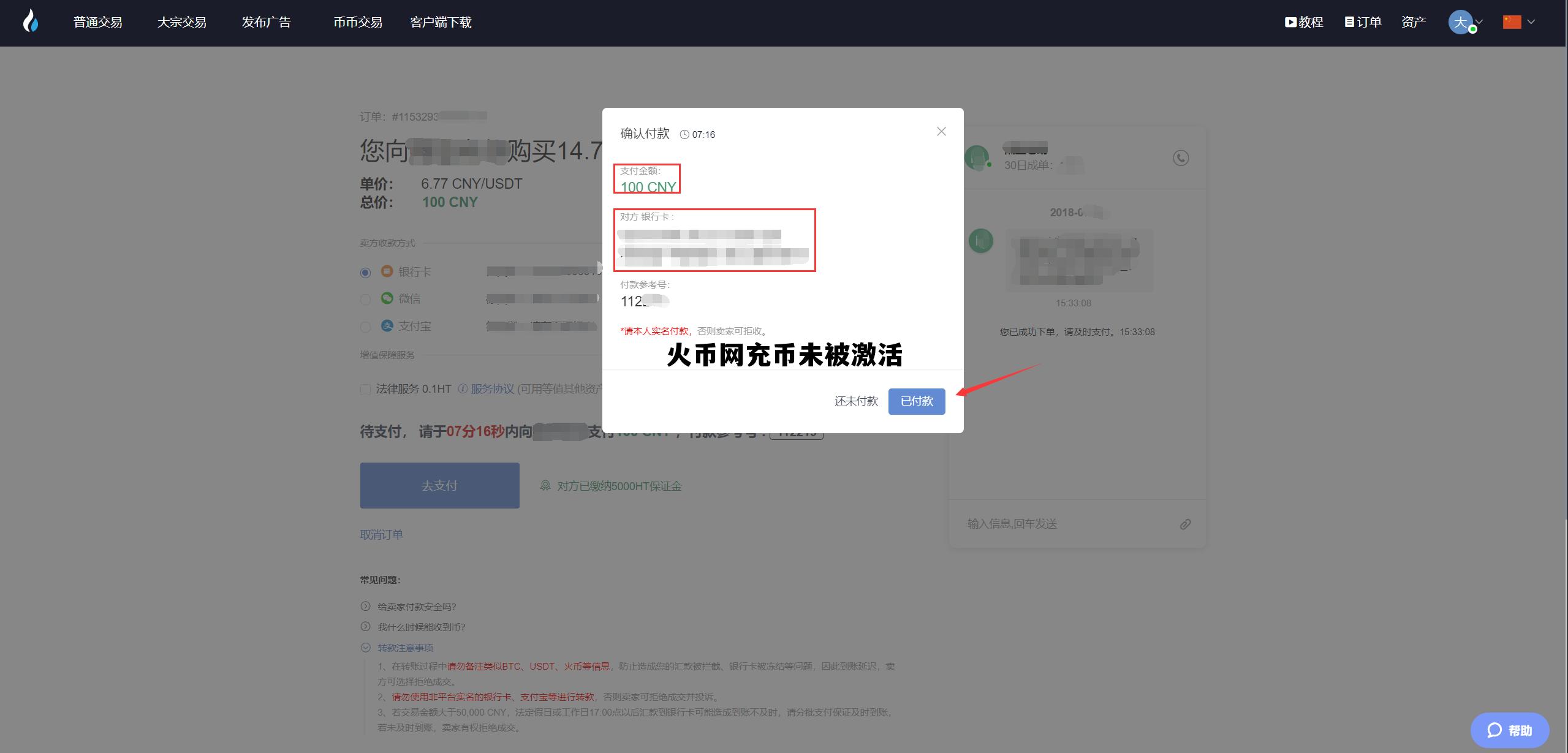Click the 还未付款 button
Screen dimensions: 1568x753
[x=856, y=401]
